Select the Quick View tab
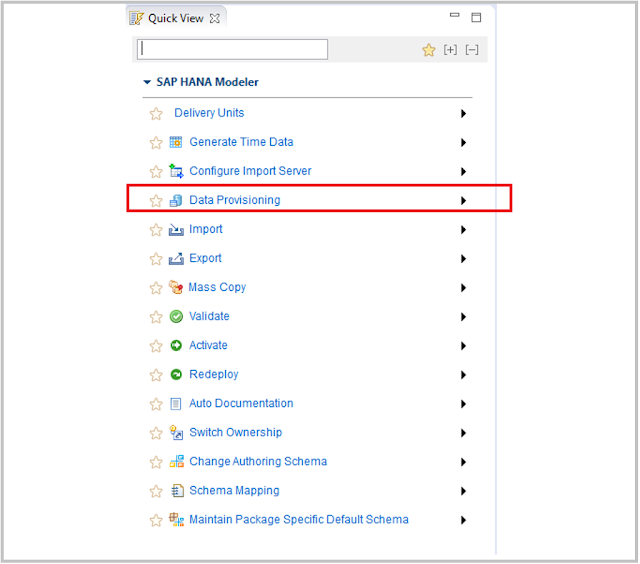The width and height of the screenshot is (640, 564). coord(176,18)
